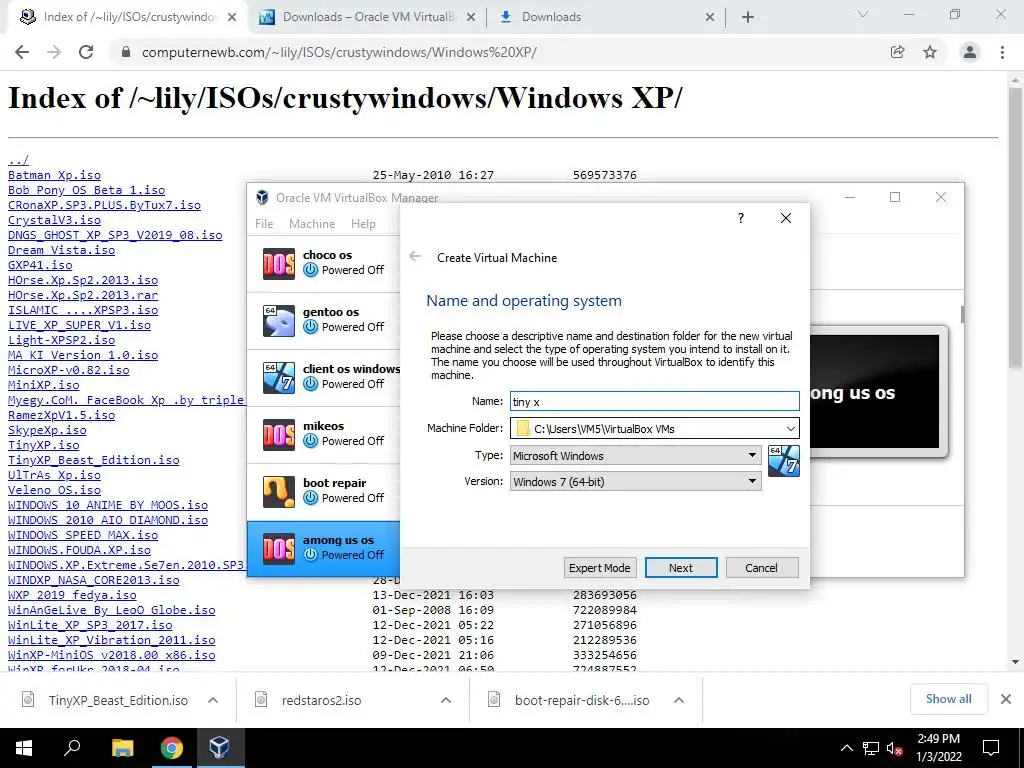
Task: Open the redstaros2.iso downloaded file
Action: click(322, 700)
